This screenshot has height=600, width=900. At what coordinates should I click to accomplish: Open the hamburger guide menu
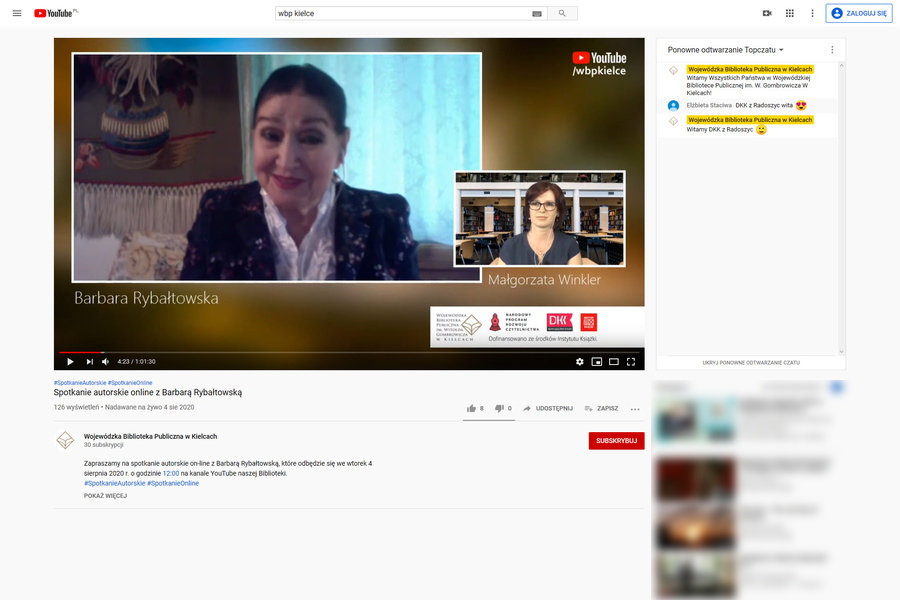pos(17,13)
